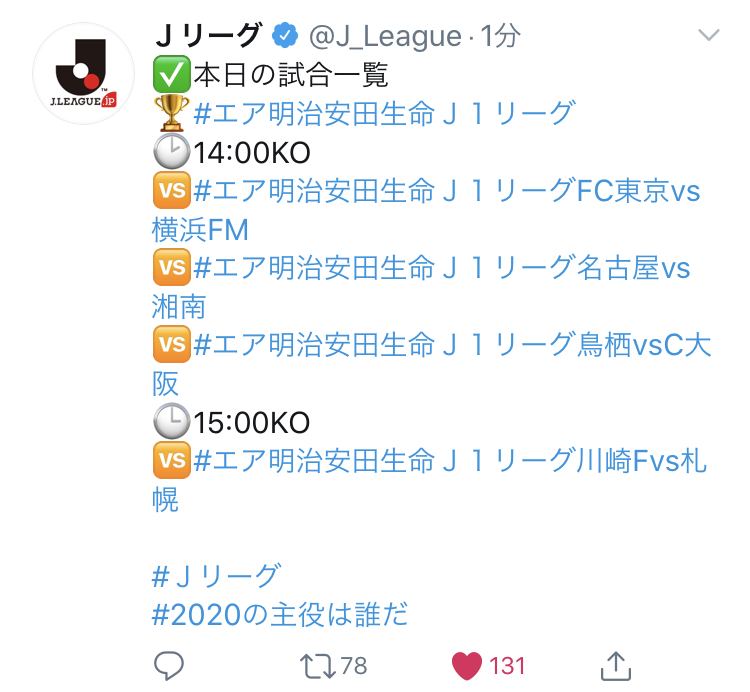Unlike the tweet via the red heart
Screen dimensions: 750x692
tap(466, 666)
